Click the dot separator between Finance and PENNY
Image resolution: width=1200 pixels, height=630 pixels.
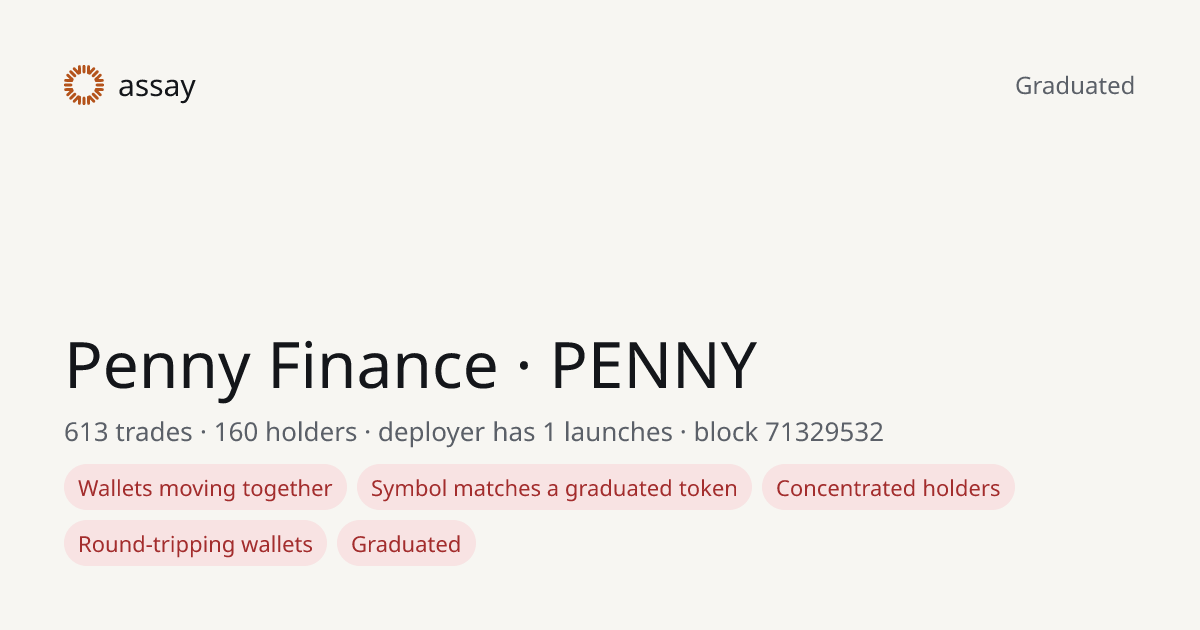coord(524,368)
